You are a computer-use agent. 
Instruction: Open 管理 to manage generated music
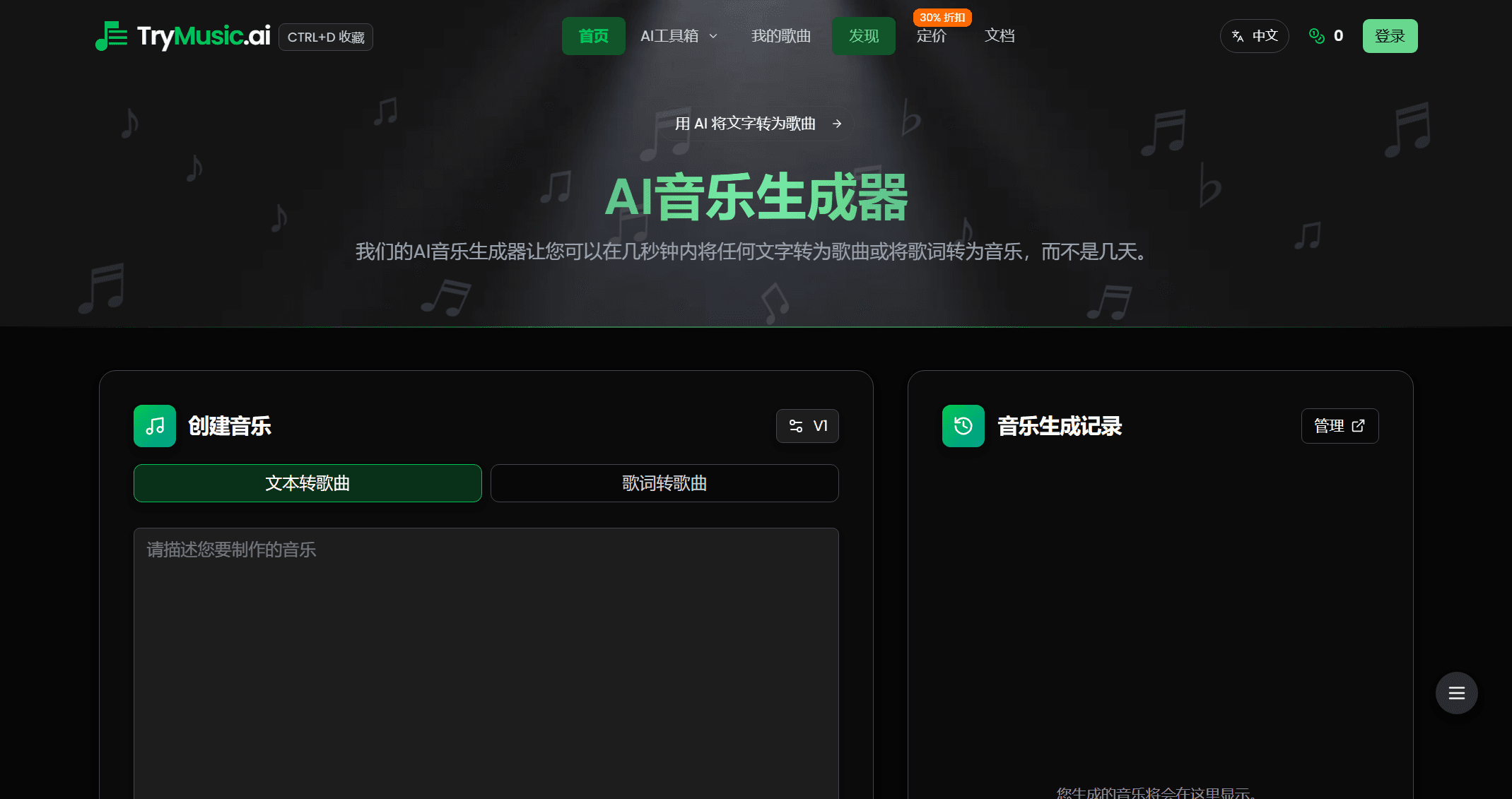[1340, 425]
